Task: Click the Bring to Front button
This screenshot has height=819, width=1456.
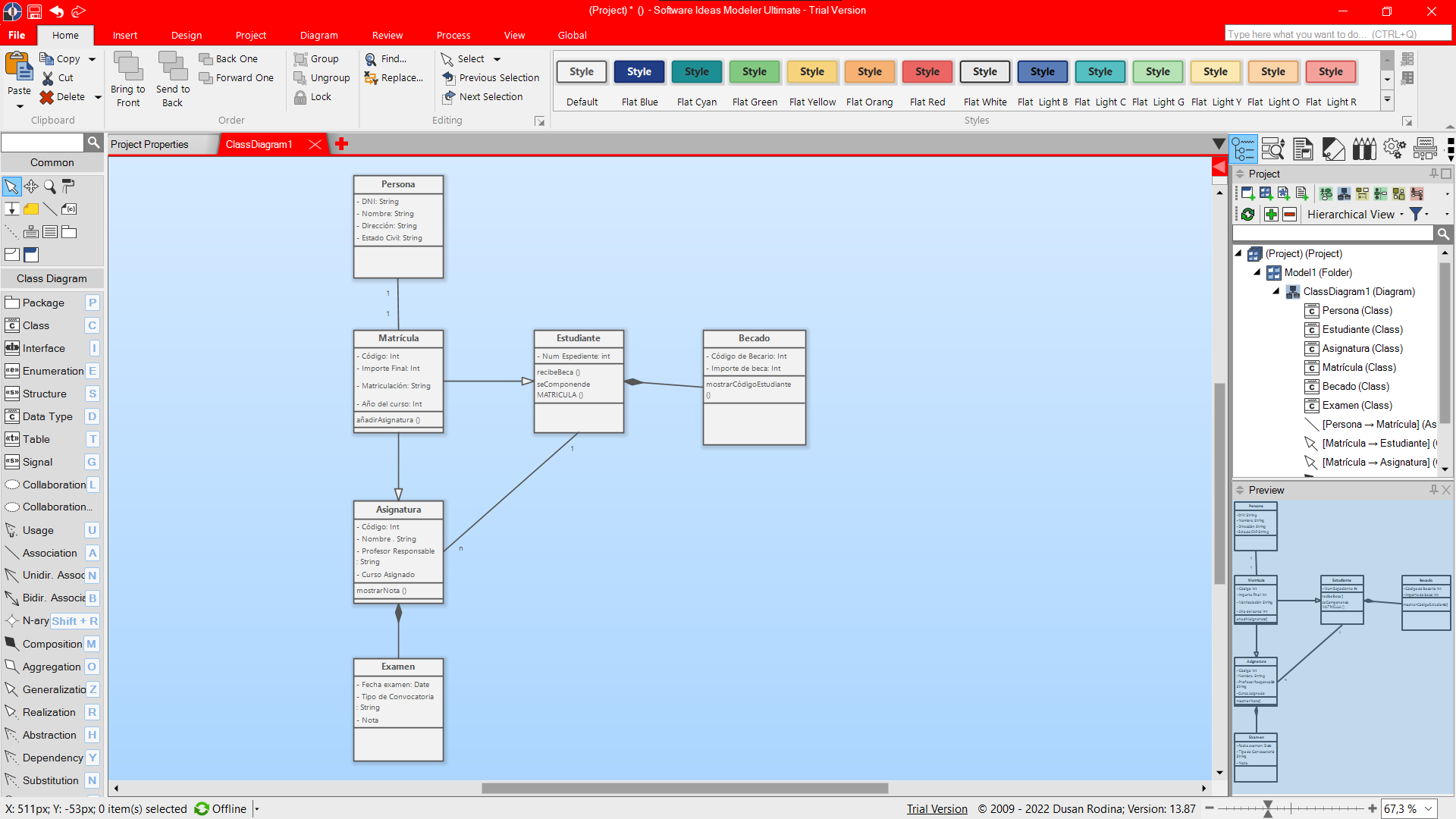Action: pos(127,79)
